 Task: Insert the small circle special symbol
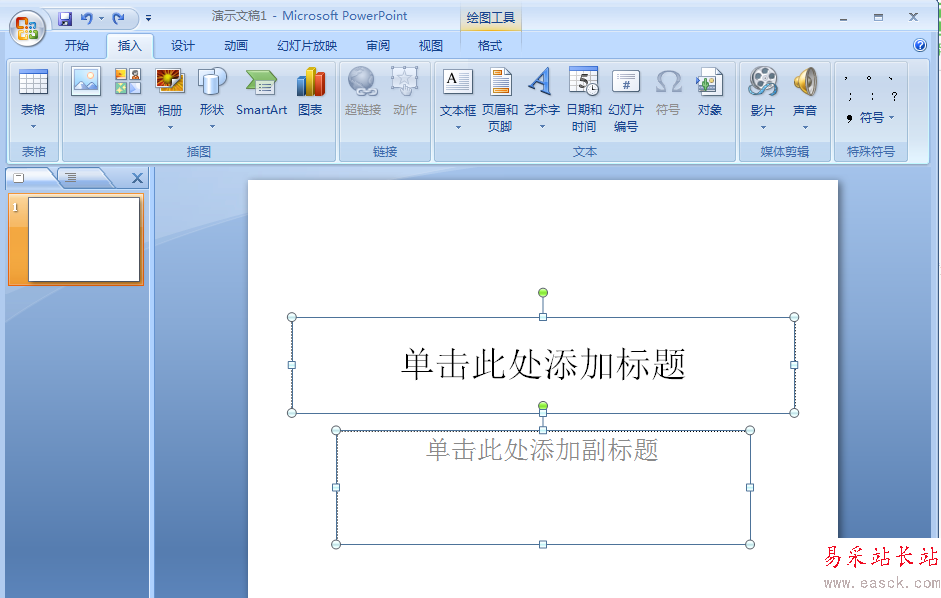click(868, 78)
